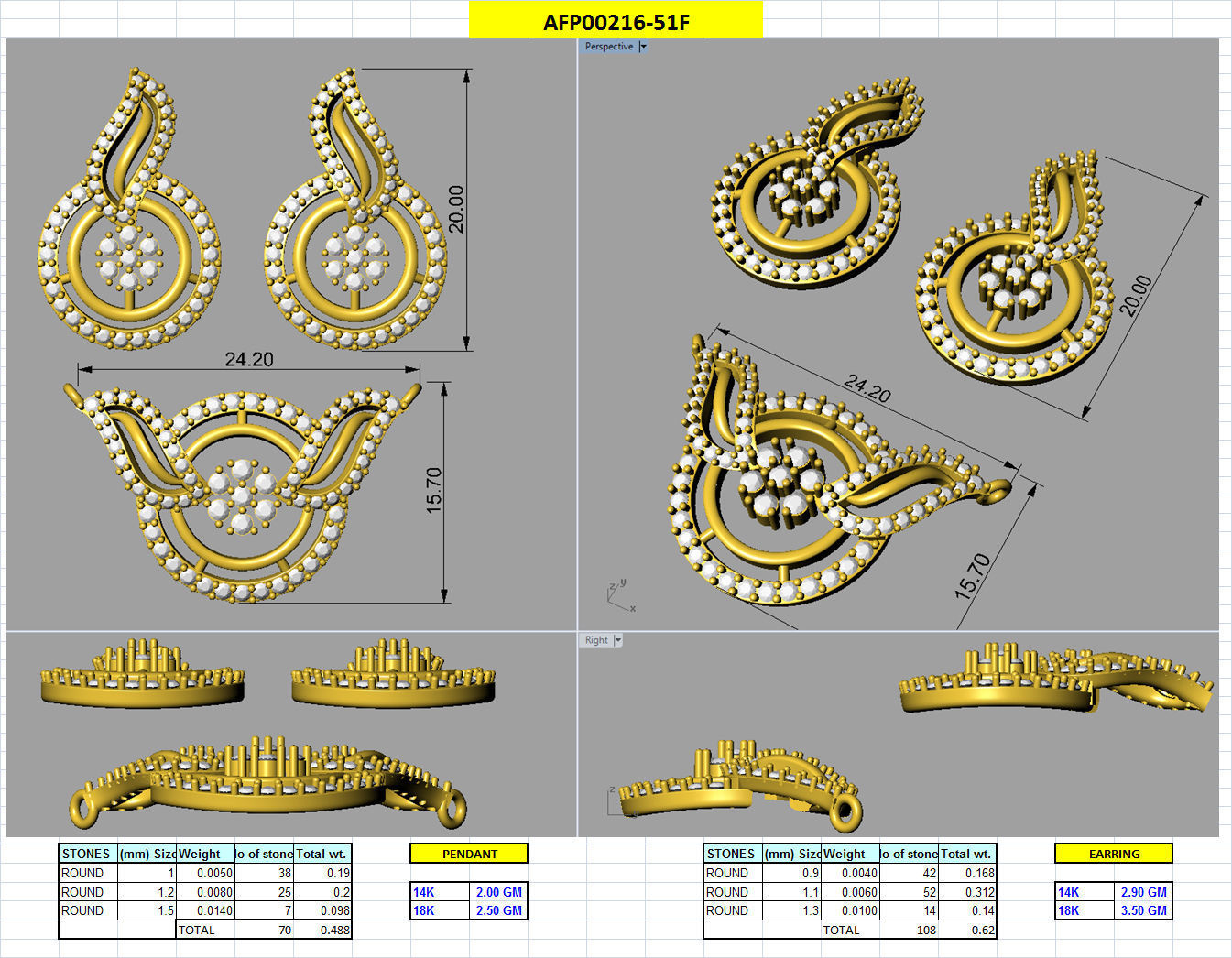Click the total weight cell 0.168

[x=967, y=873]
